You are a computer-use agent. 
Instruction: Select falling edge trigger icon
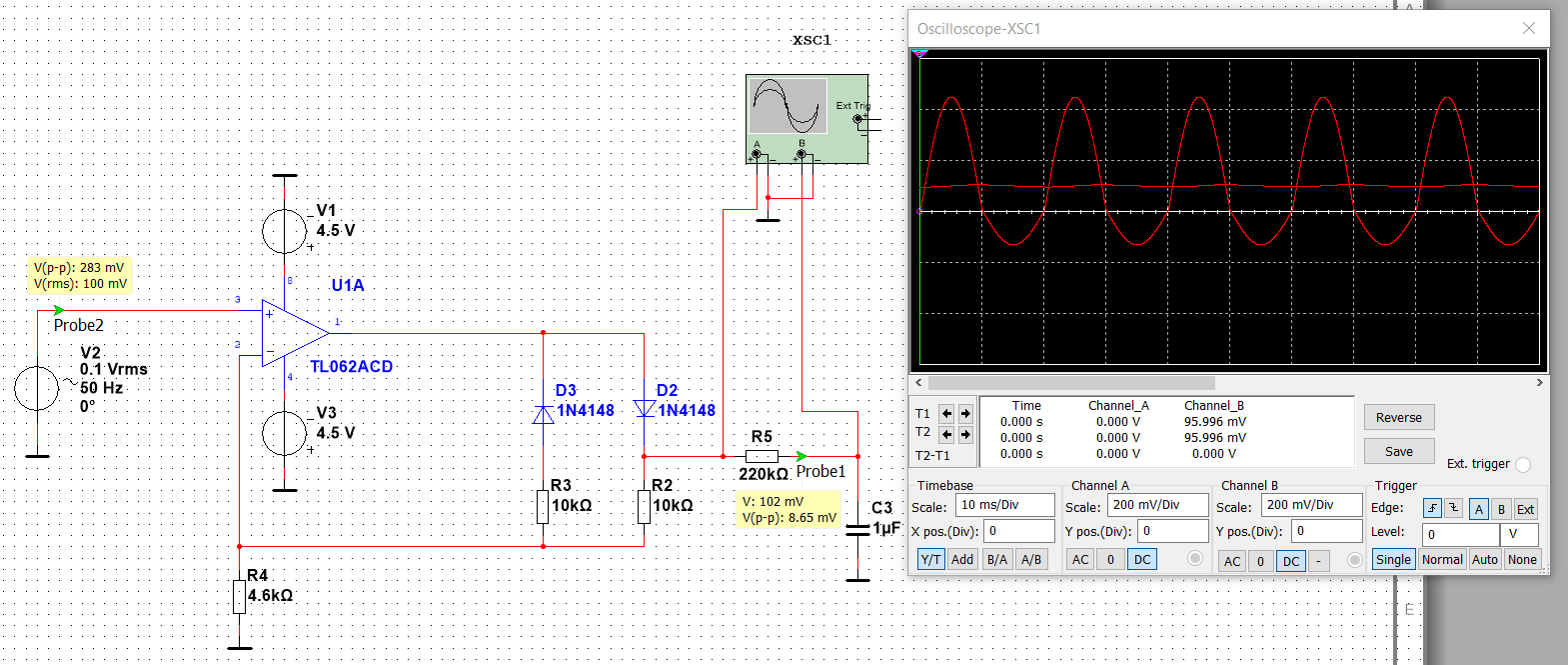pos(1453,508)
